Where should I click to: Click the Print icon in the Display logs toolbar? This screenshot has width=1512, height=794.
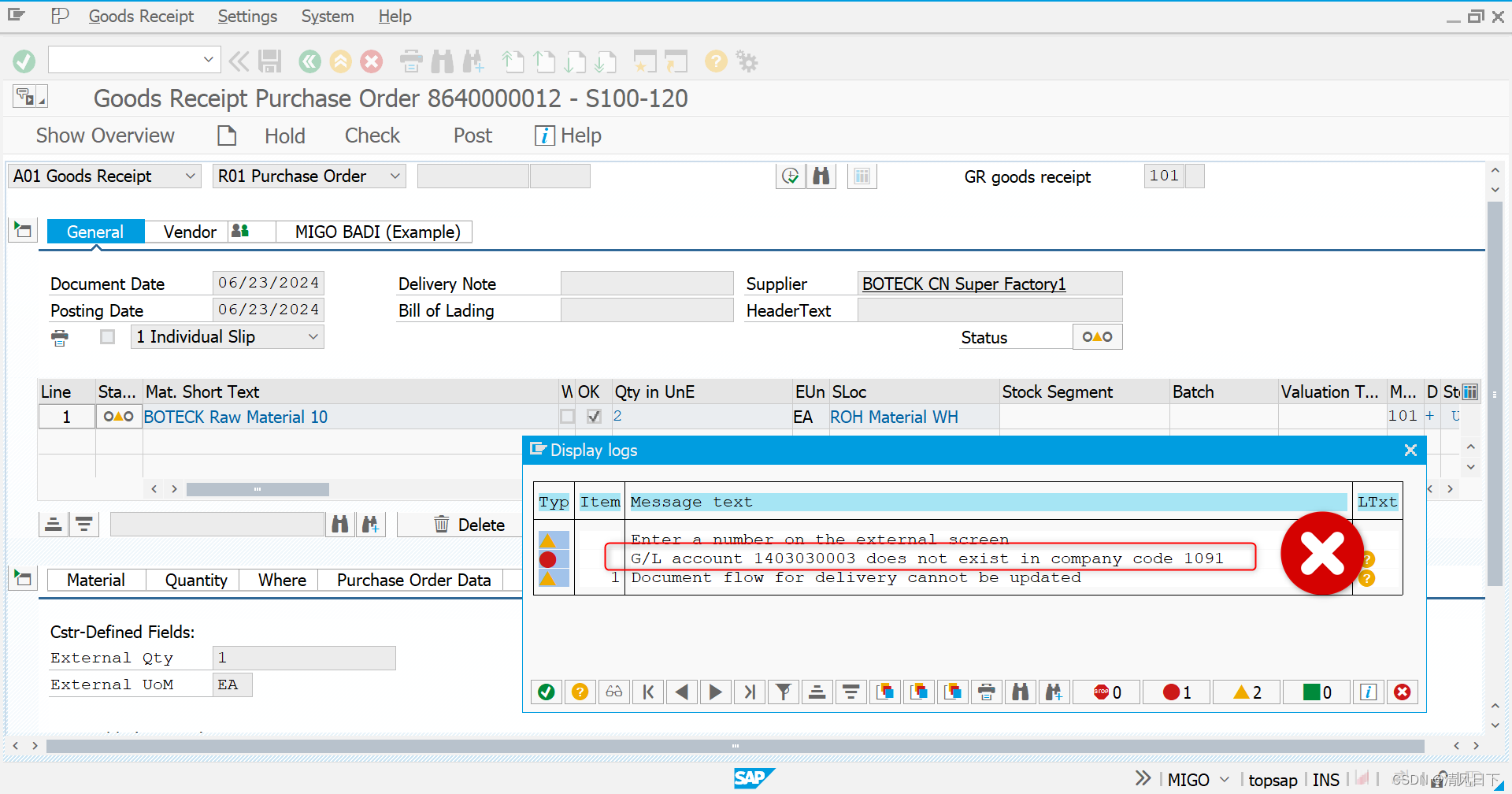(986, 692)
